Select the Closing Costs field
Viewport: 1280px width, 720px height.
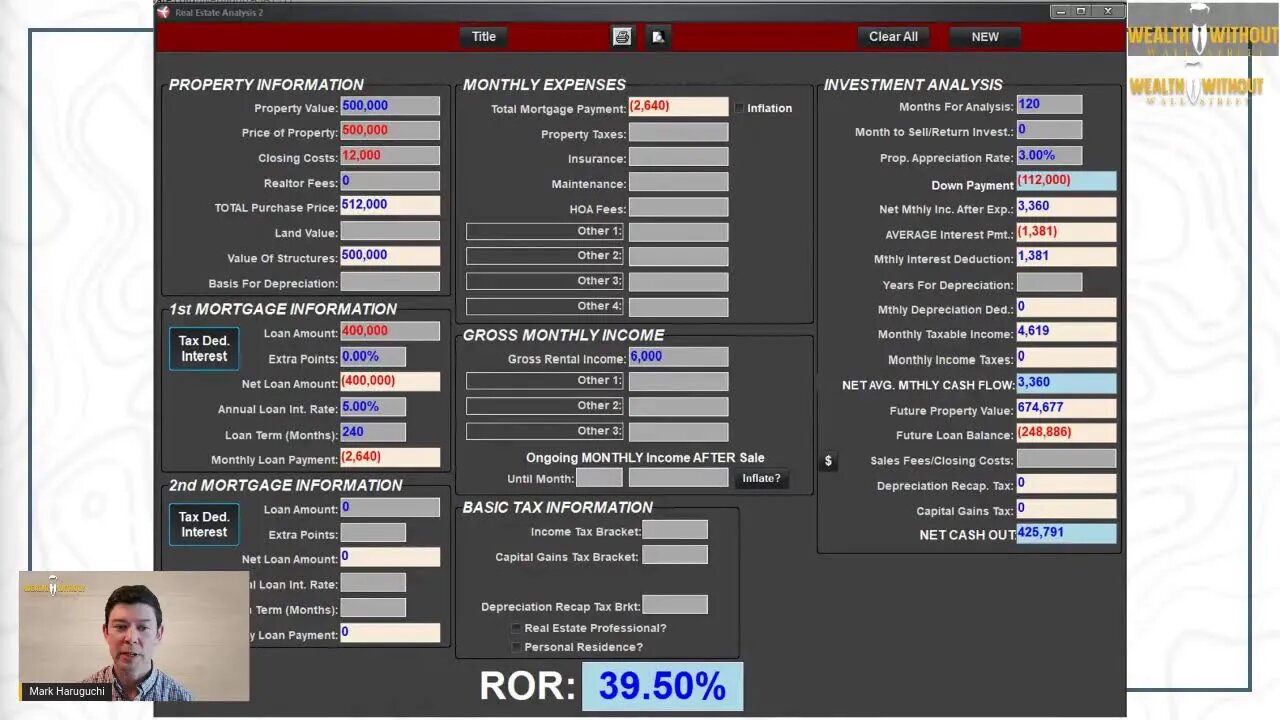390,156
